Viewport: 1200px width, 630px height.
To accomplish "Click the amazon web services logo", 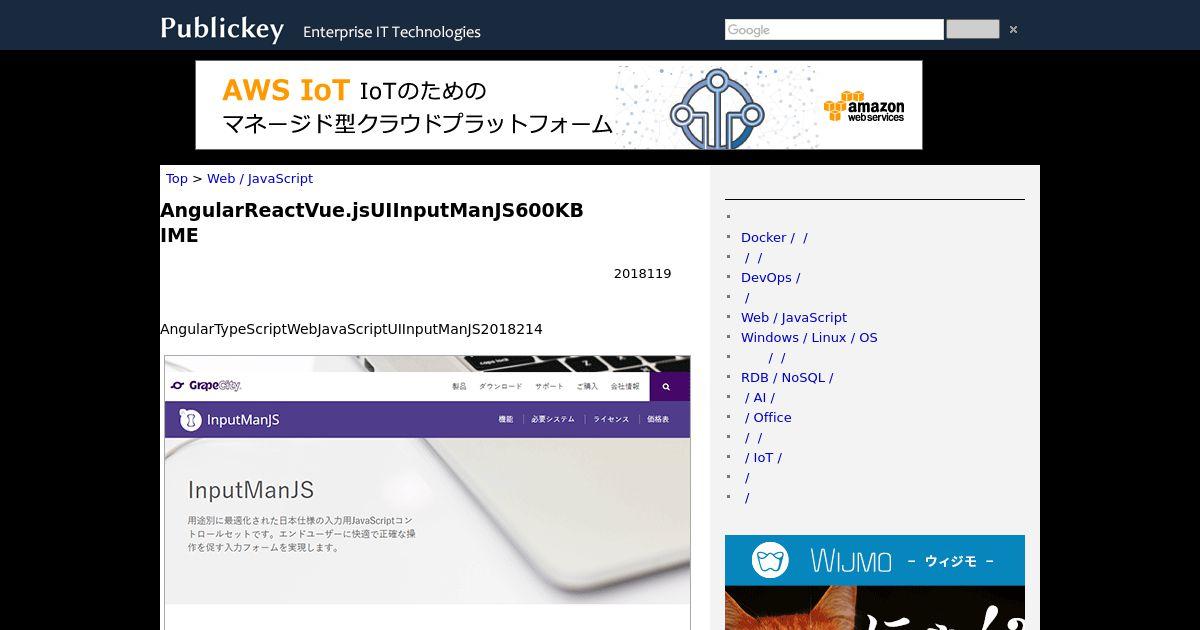I will 864,107.
